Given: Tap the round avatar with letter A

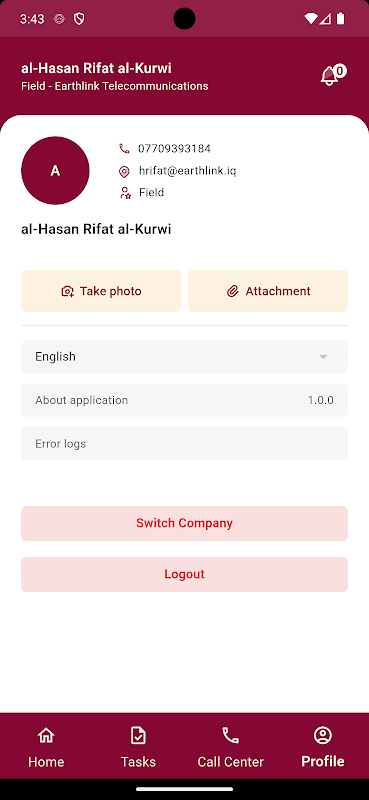Looking at the screenshot, I should (x=55, y=171).
